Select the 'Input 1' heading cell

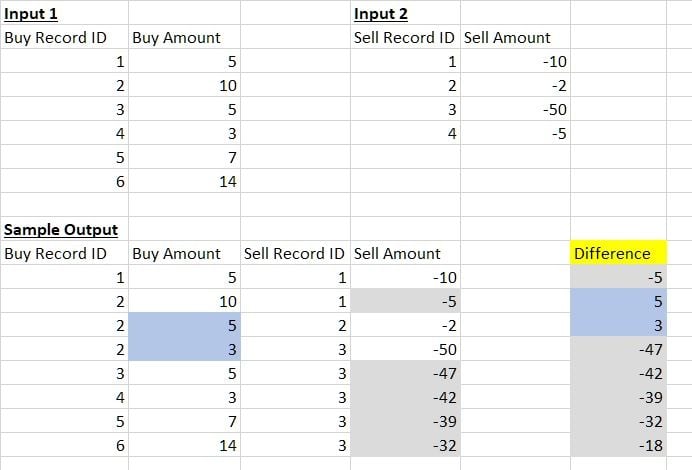point(64,13)
